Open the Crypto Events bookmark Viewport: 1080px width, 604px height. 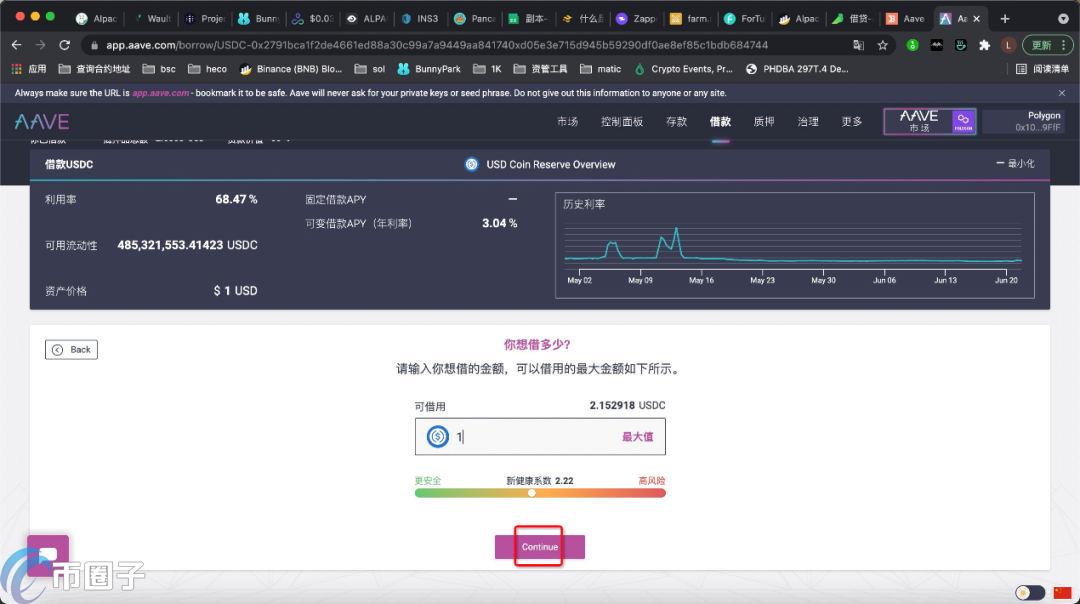pos(683,69)
